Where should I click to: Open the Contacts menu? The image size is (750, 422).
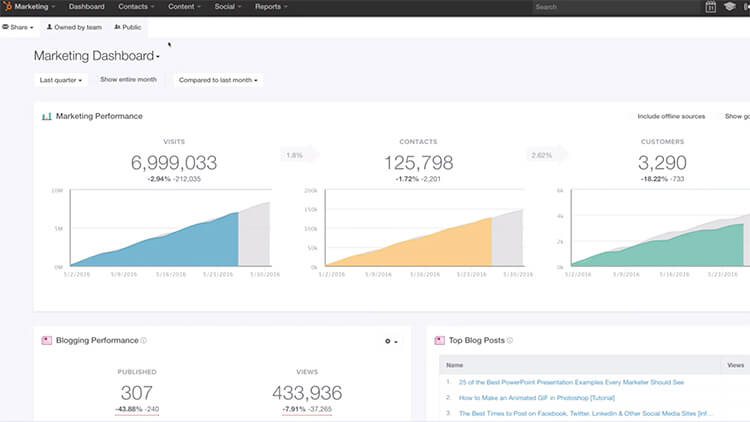tap(136, 7)
